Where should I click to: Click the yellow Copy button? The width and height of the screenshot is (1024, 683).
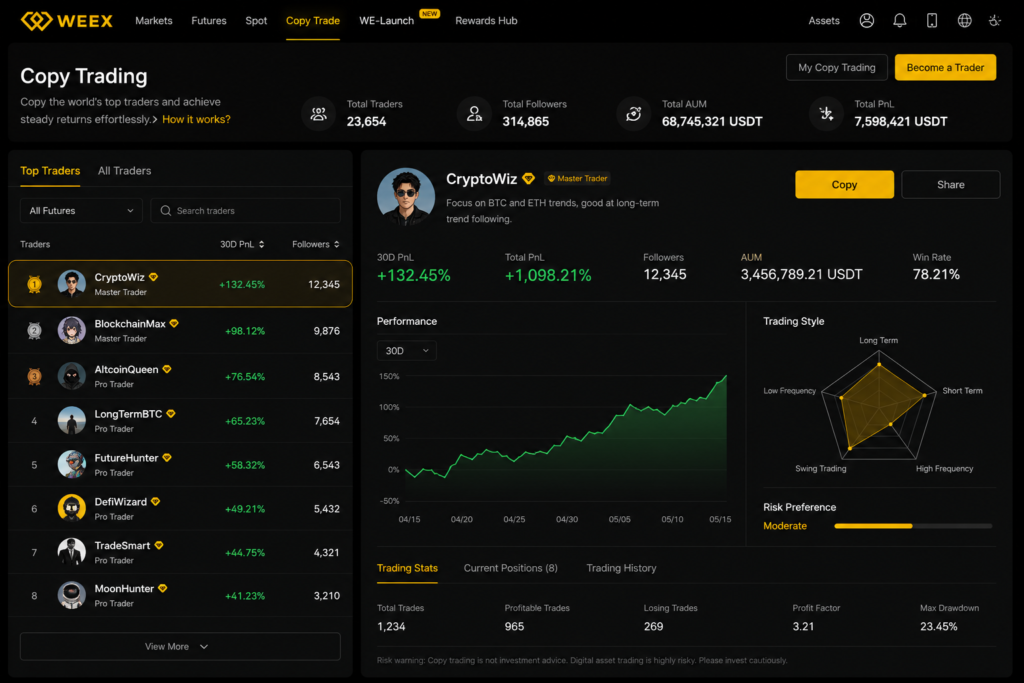[x=844, y=185]
